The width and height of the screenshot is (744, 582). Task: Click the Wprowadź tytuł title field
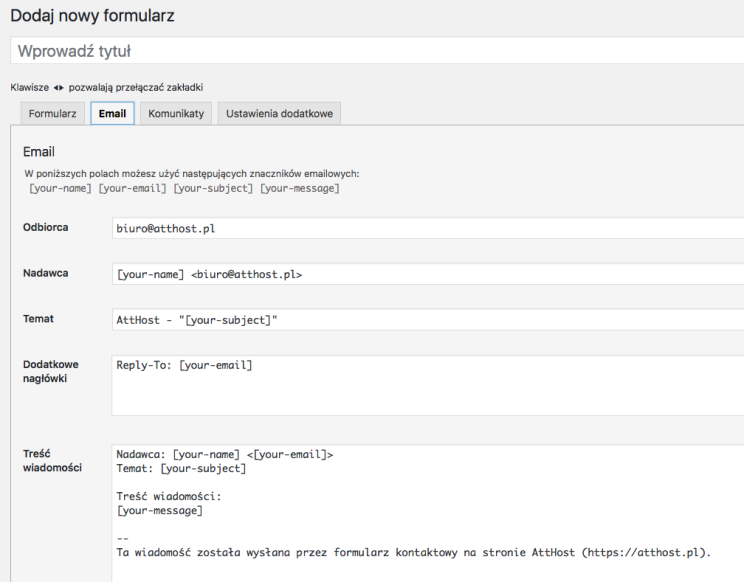coord(377,50)
